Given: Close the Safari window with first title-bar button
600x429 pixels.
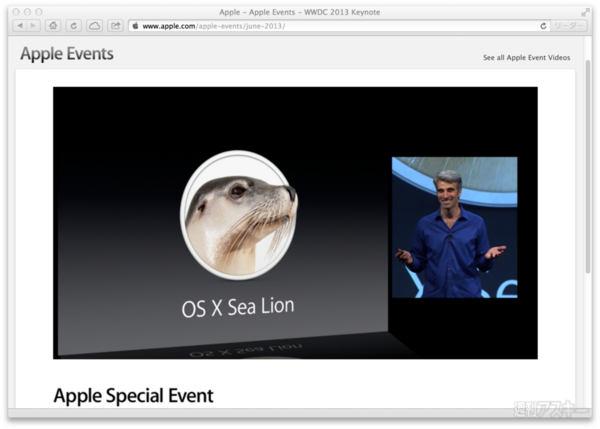Looking at the screenshot, I should [16, 12].
